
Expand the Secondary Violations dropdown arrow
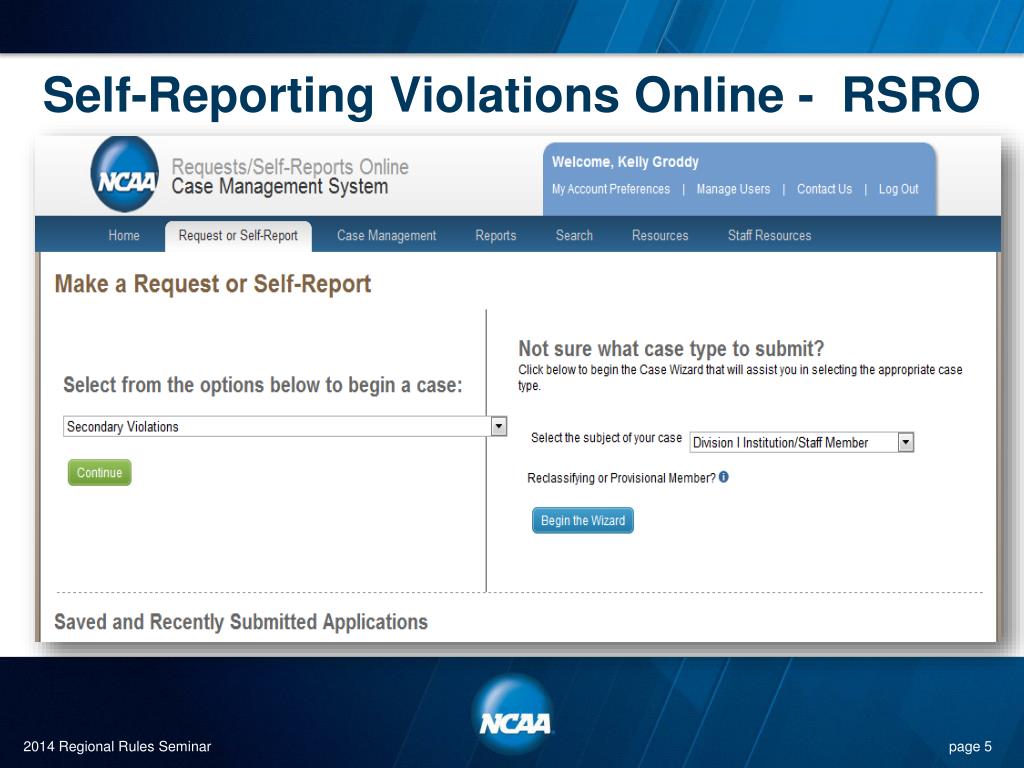498,426
